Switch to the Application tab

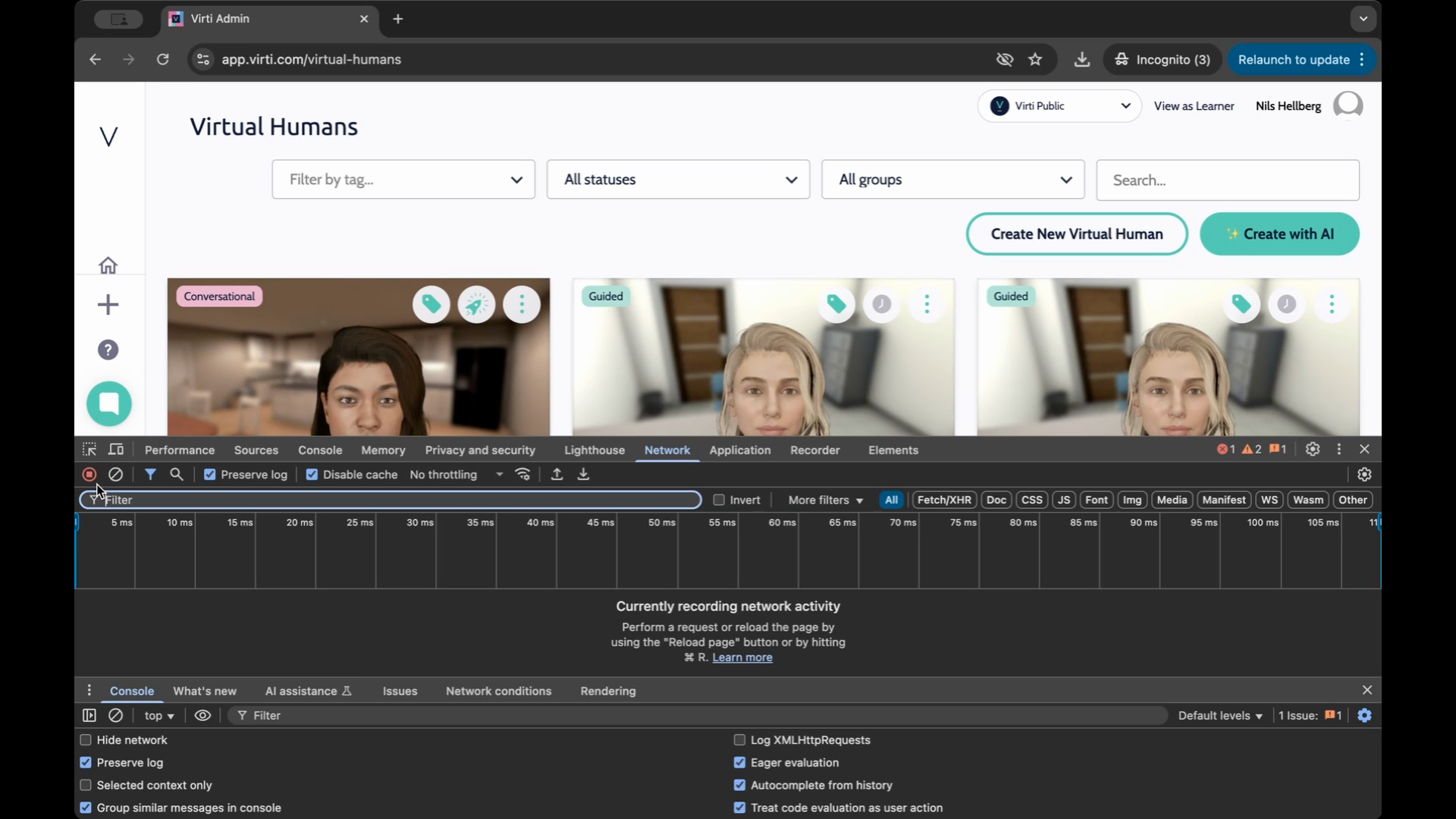[739, 450]
